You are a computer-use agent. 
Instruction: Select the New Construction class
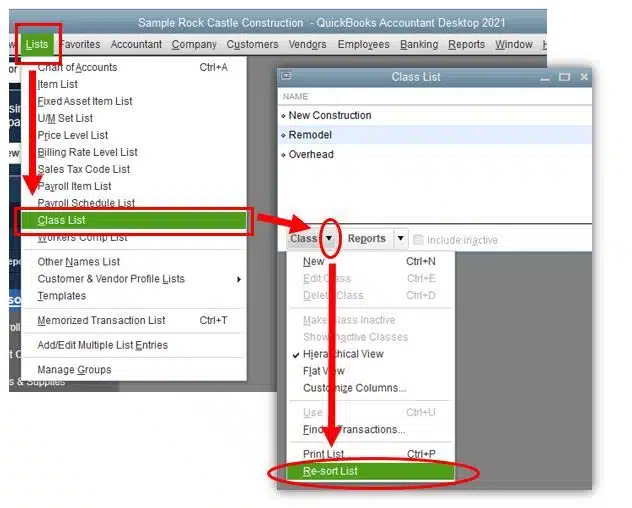tap(329, 115)
